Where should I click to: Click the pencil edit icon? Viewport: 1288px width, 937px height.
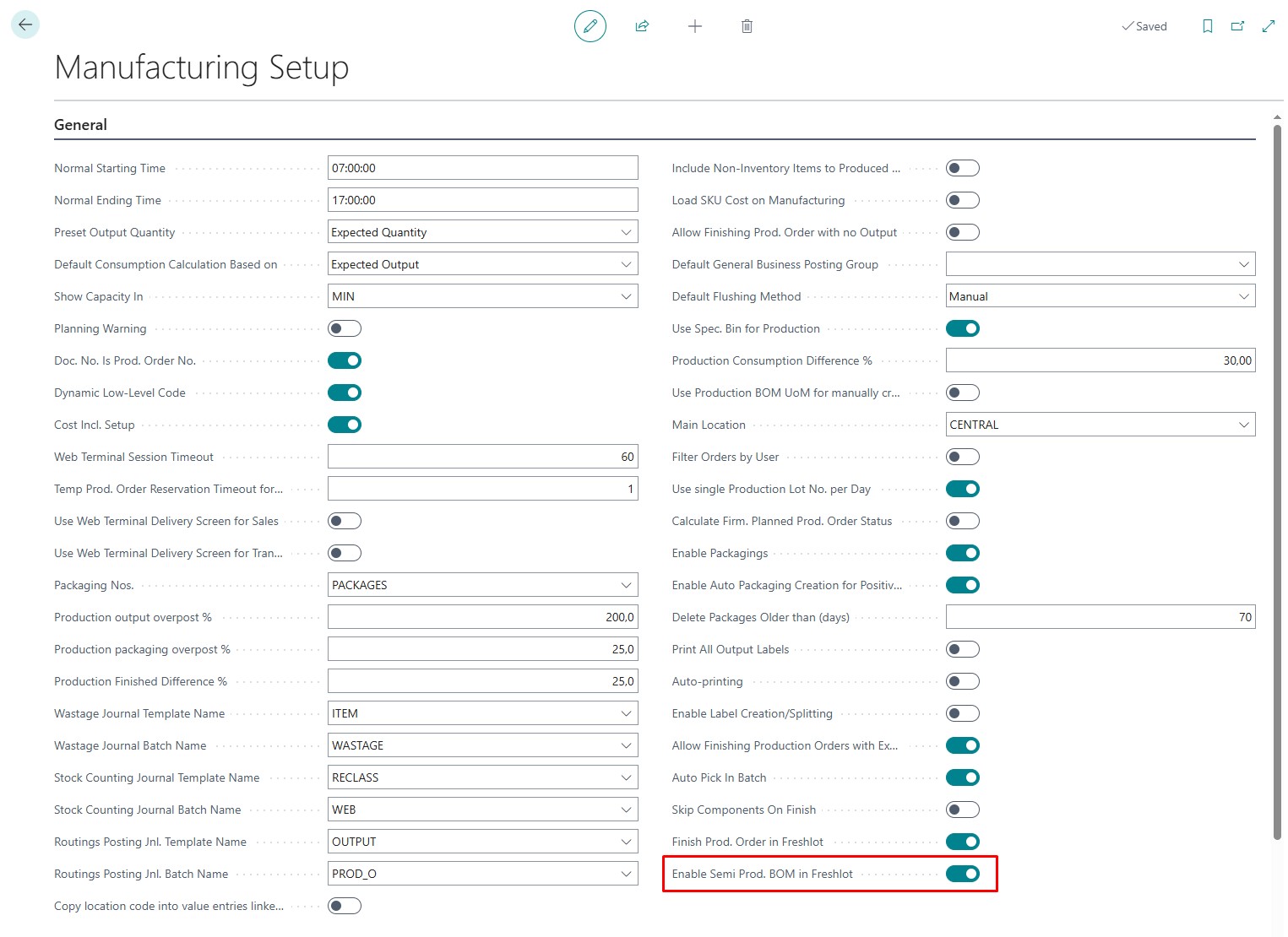[x=590, y=26]
